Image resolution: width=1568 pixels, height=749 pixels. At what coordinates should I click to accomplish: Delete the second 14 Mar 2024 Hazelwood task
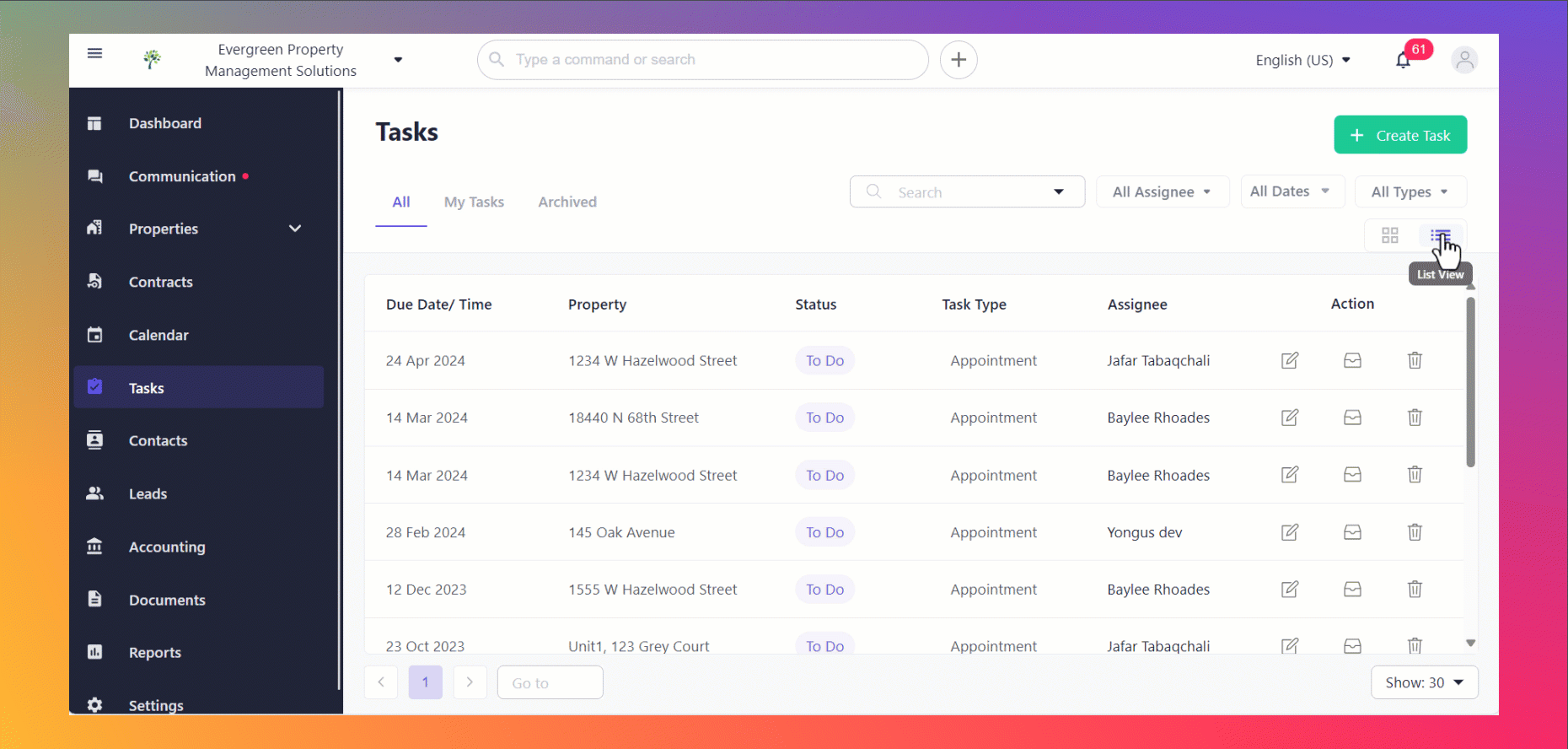click(1415, 475)
